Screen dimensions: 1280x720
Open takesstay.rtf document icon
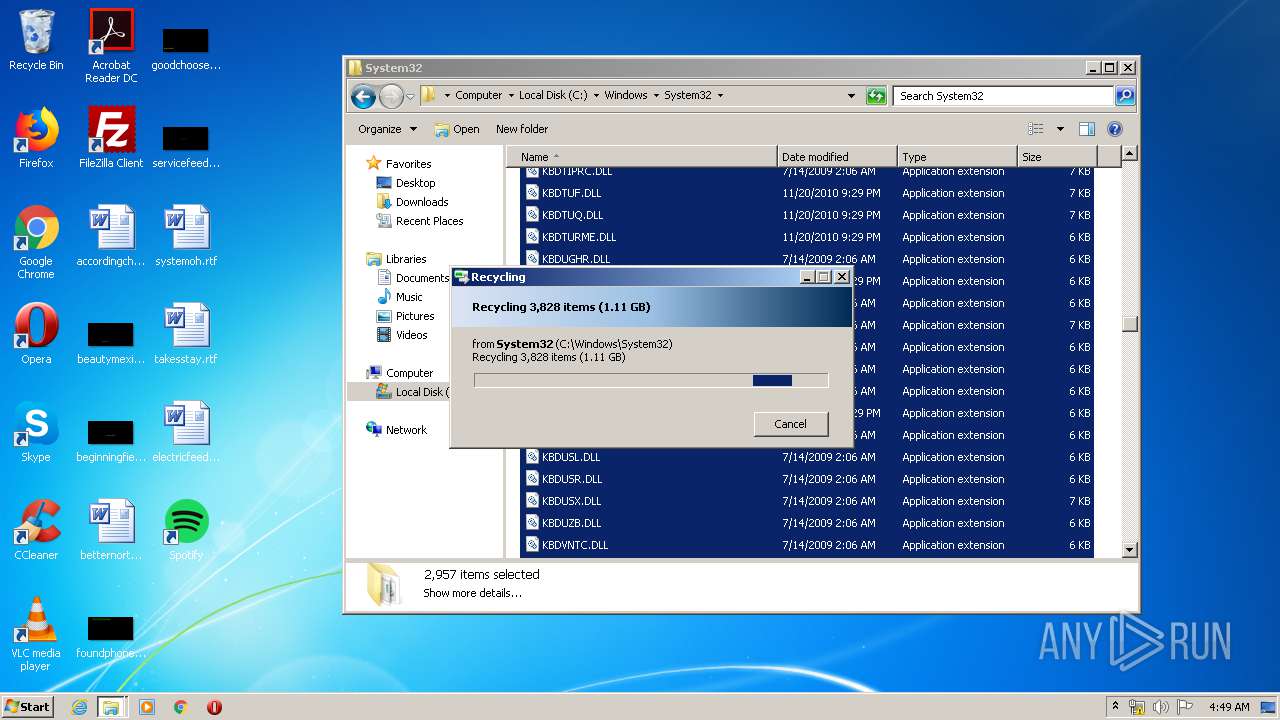pos(186,335)
